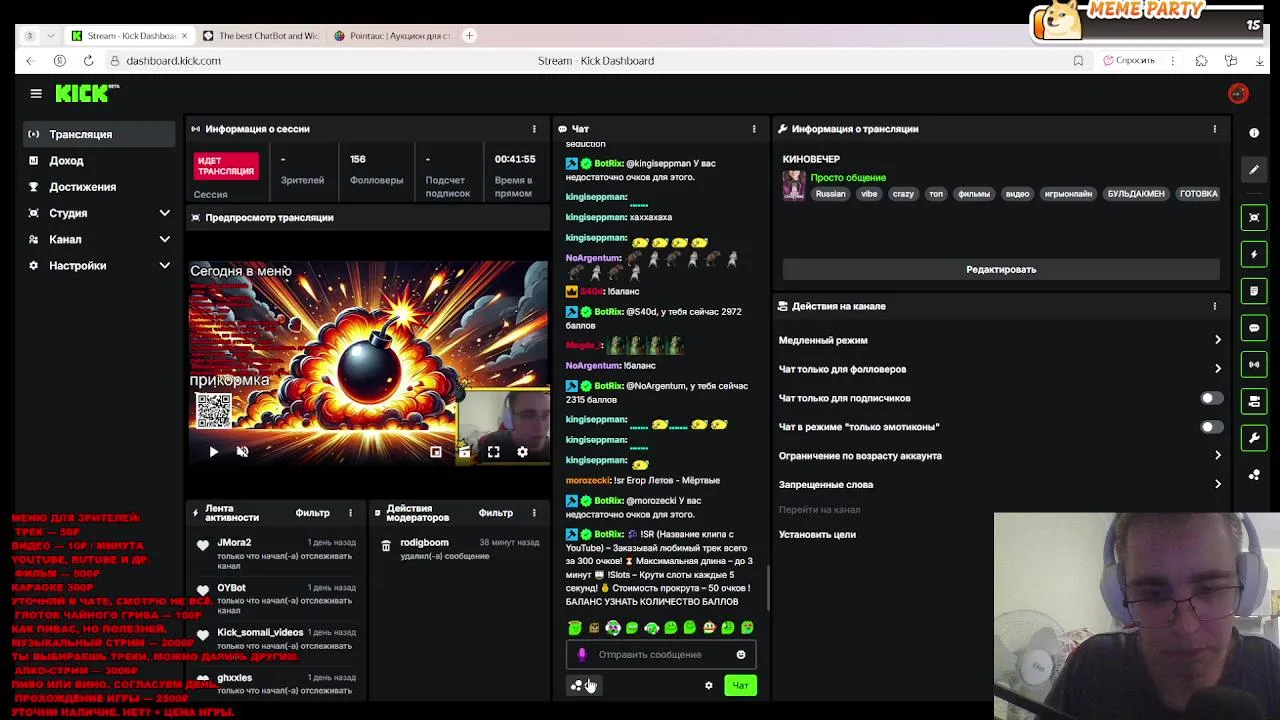Bookmark this page in browser
The height and width of the screenshot is (720, 1280).
point(1078,61)
